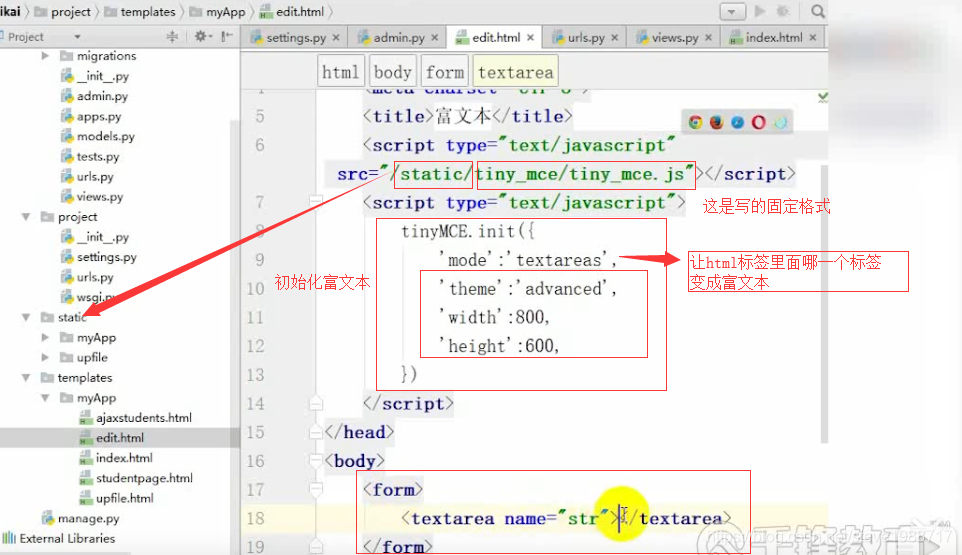This screenshot has height=555, width=962.
Task: Expand the upfile folder
Action: pyautogui.click(x=45, y=357)
